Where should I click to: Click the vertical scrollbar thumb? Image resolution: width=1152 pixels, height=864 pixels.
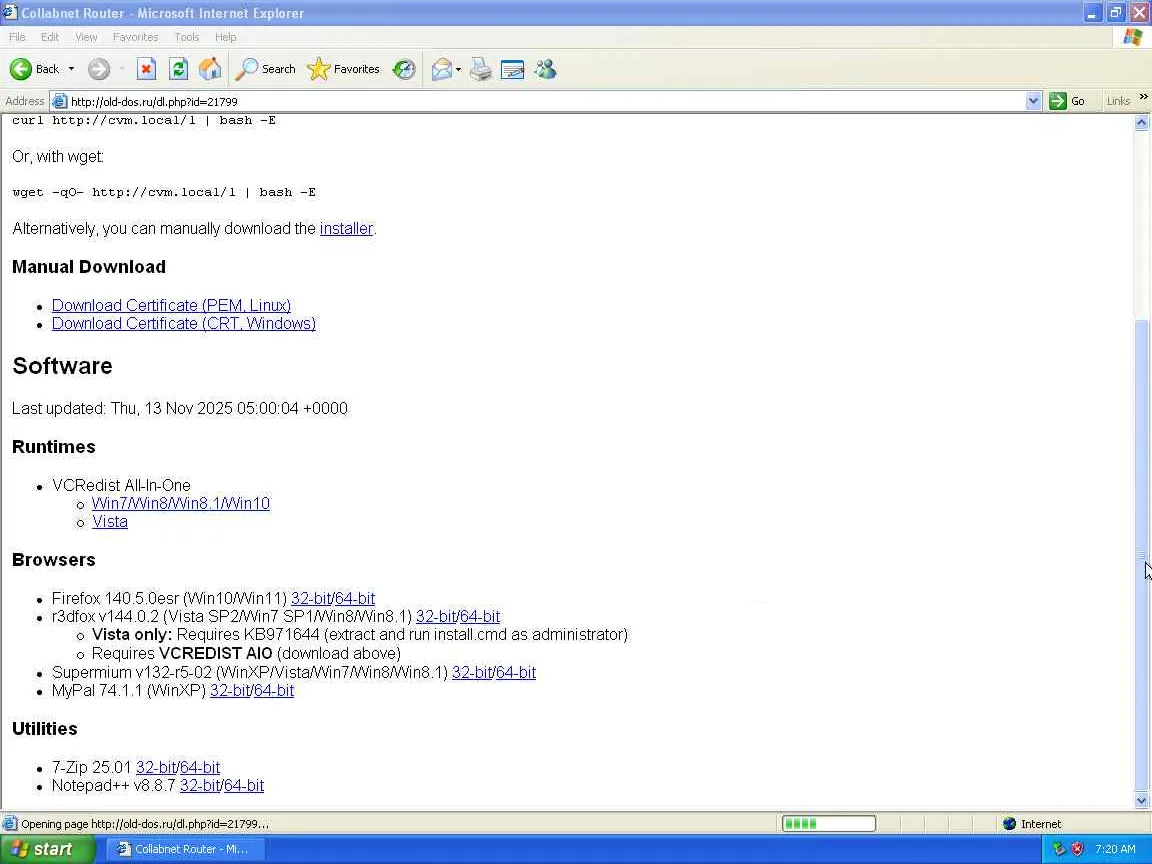[1141, 555]
